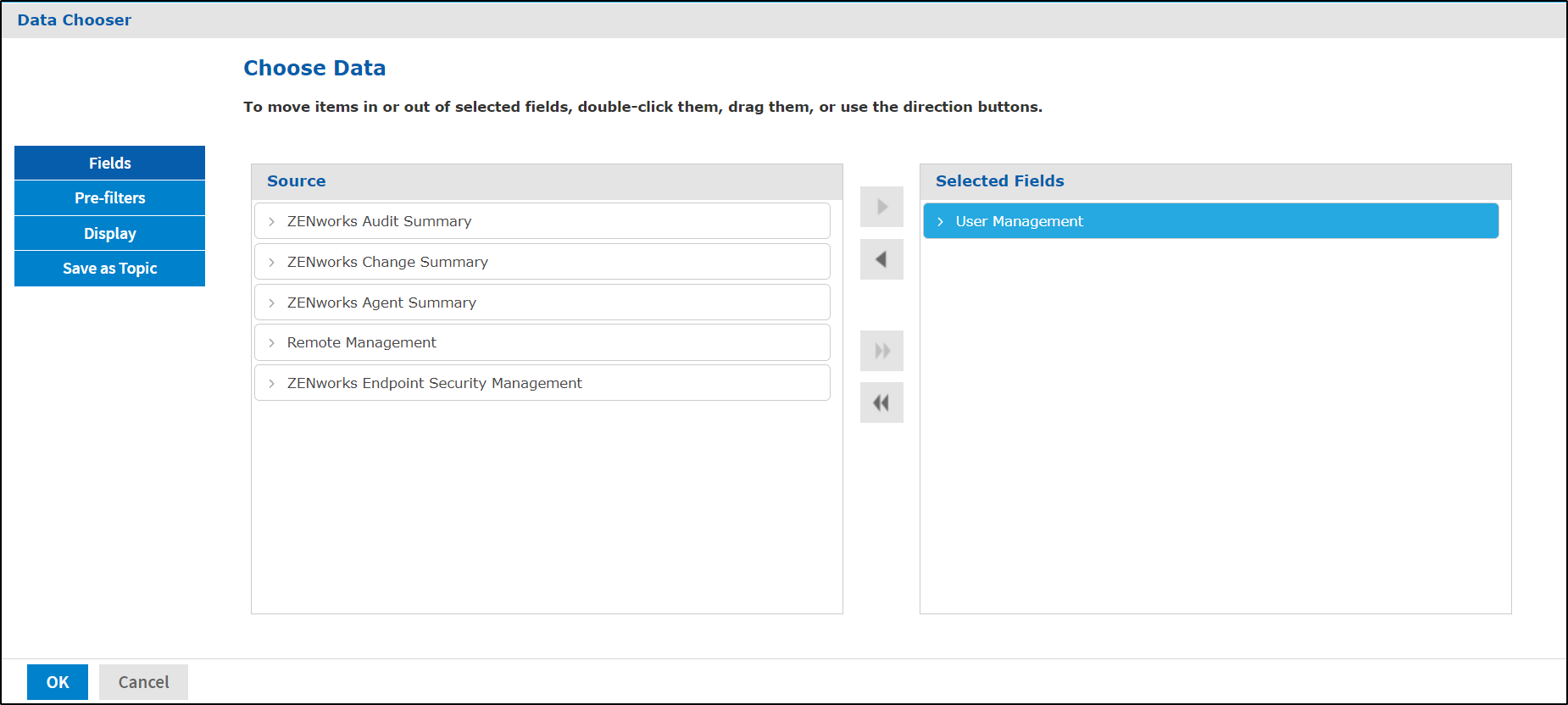Open the Save as Topic tab

click(109, 269)
